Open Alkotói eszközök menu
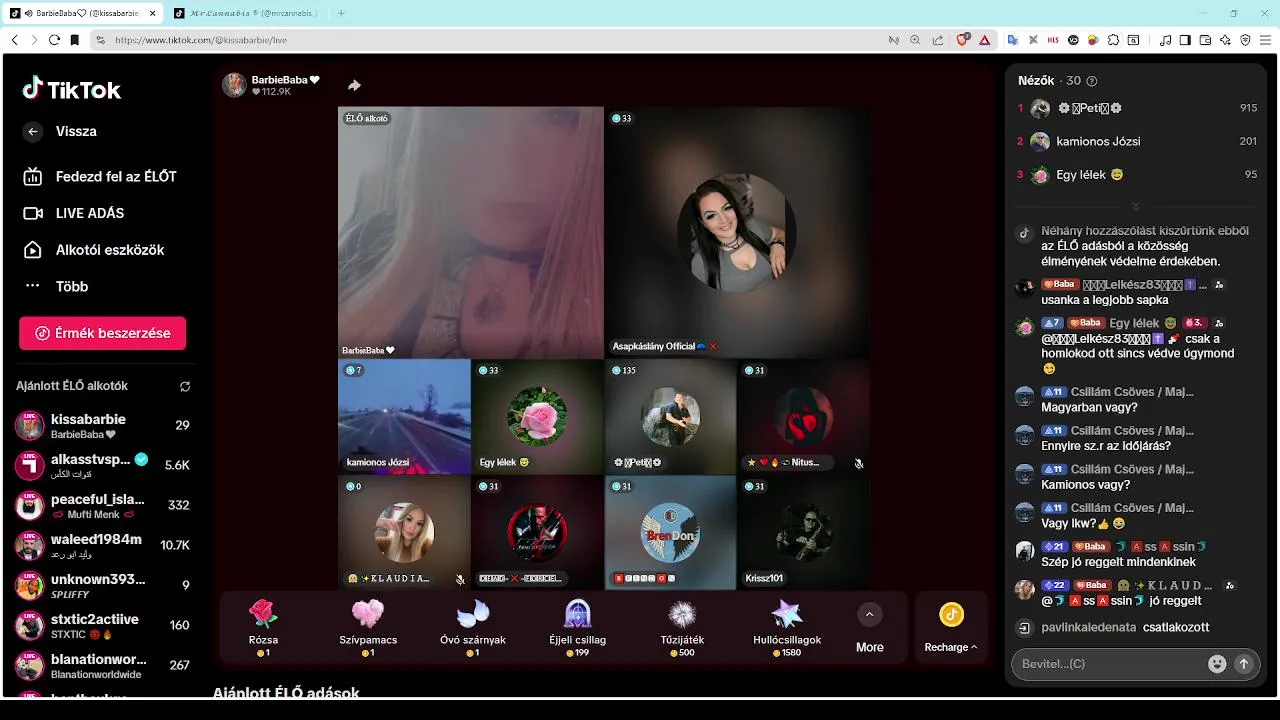This screenshot has height=720, width=1280. [94, 250]
